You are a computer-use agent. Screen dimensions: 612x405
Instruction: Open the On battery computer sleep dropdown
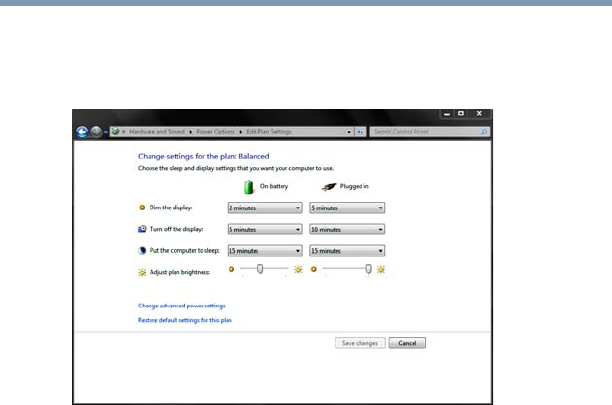click(265, 250)
